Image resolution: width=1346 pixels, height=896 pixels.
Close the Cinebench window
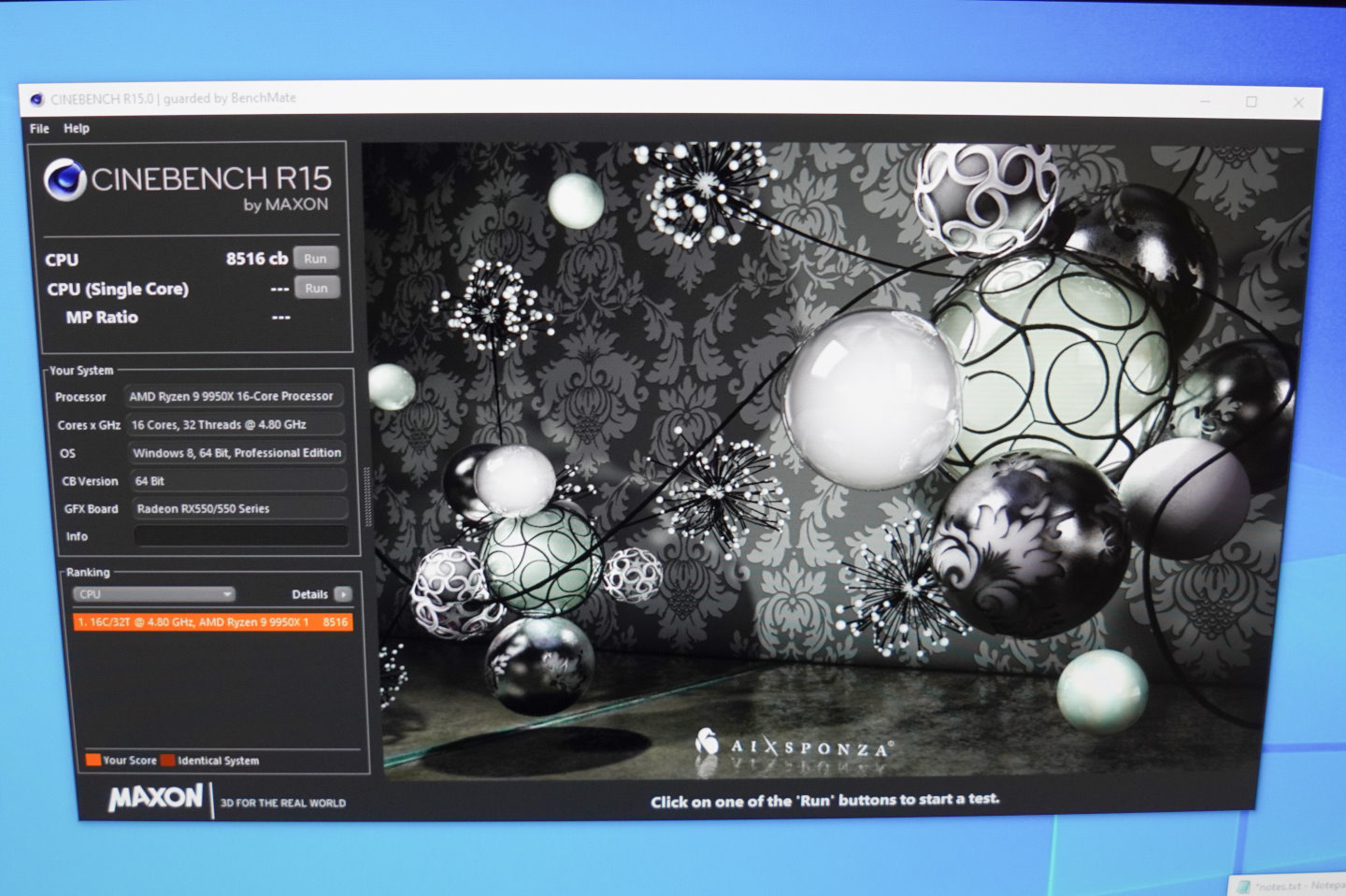[1298, 103]
